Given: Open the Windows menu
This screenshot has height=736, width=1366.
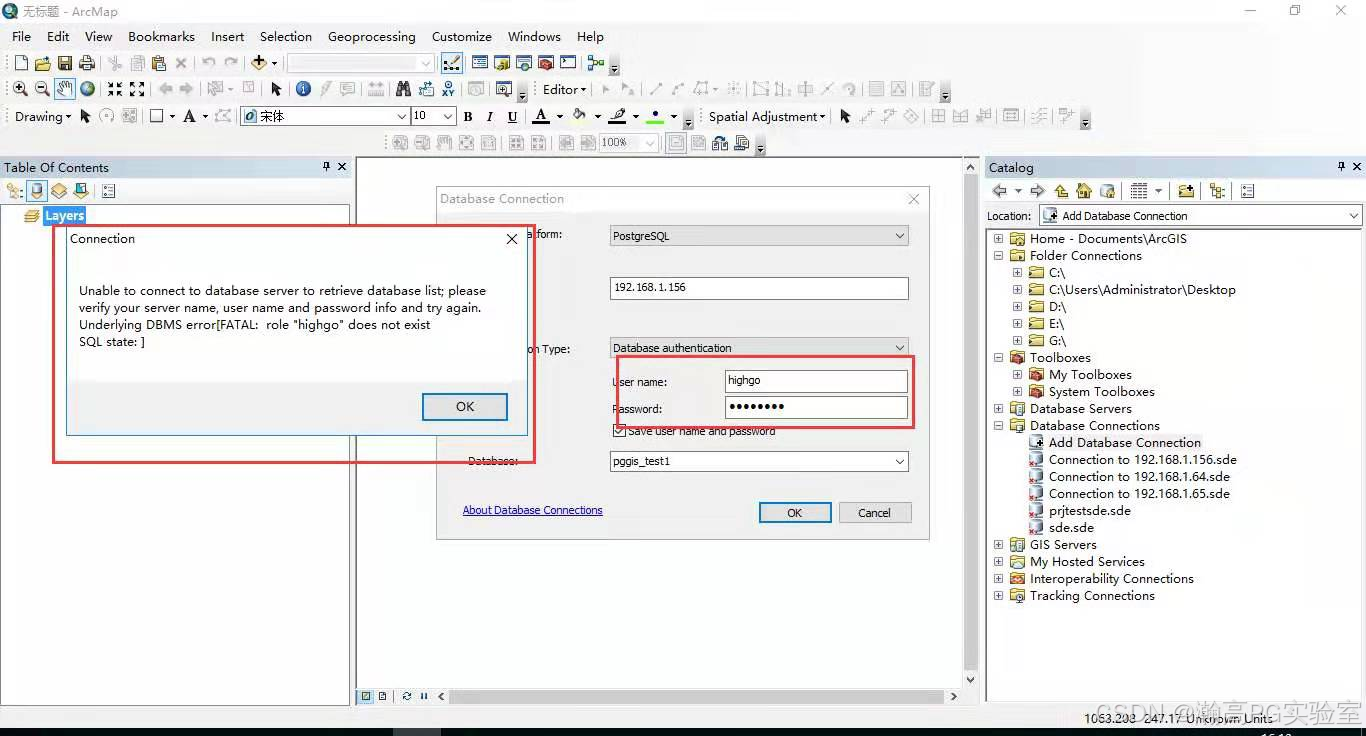Looking at the screenshot, I should coord(534,37).
